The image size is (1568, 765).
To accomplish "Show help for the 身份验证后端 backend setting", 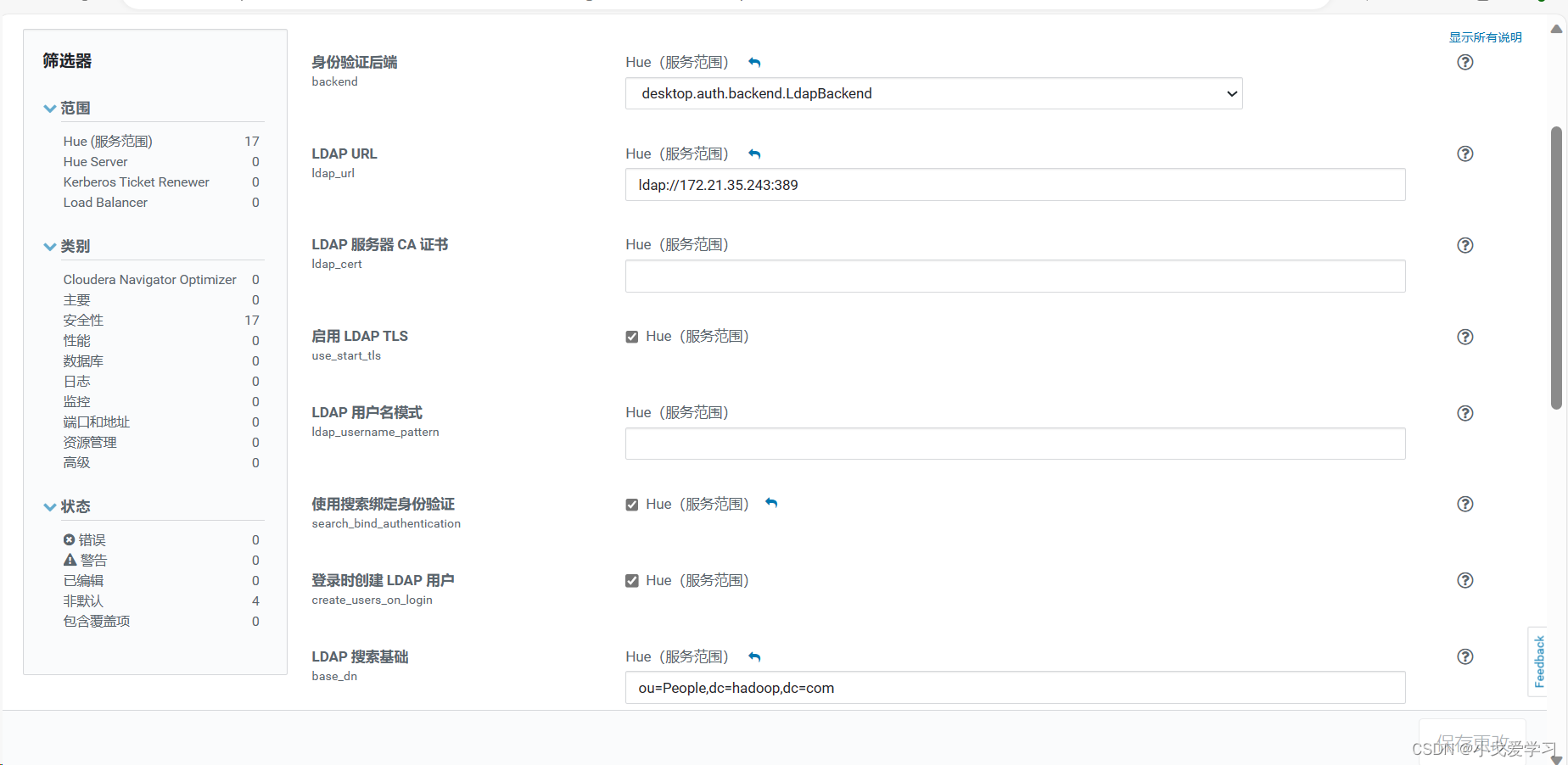I will (x=1465, y=62).
